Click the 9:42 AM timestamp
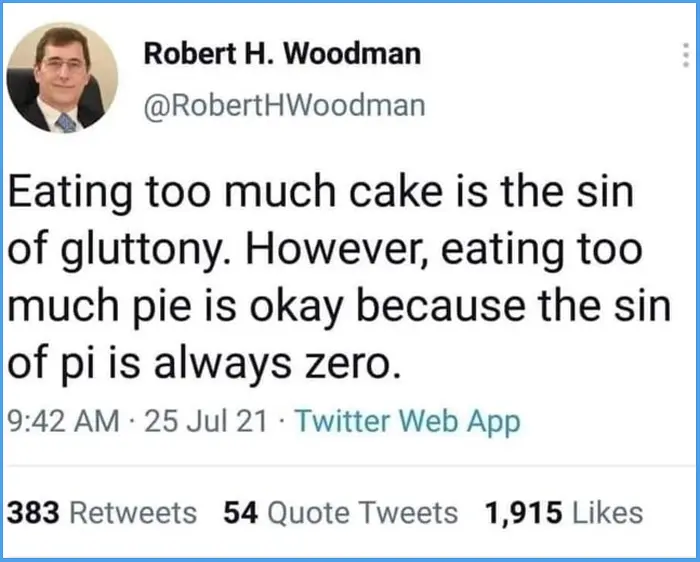Screen dimensions: 700x562 click(62, 422)
